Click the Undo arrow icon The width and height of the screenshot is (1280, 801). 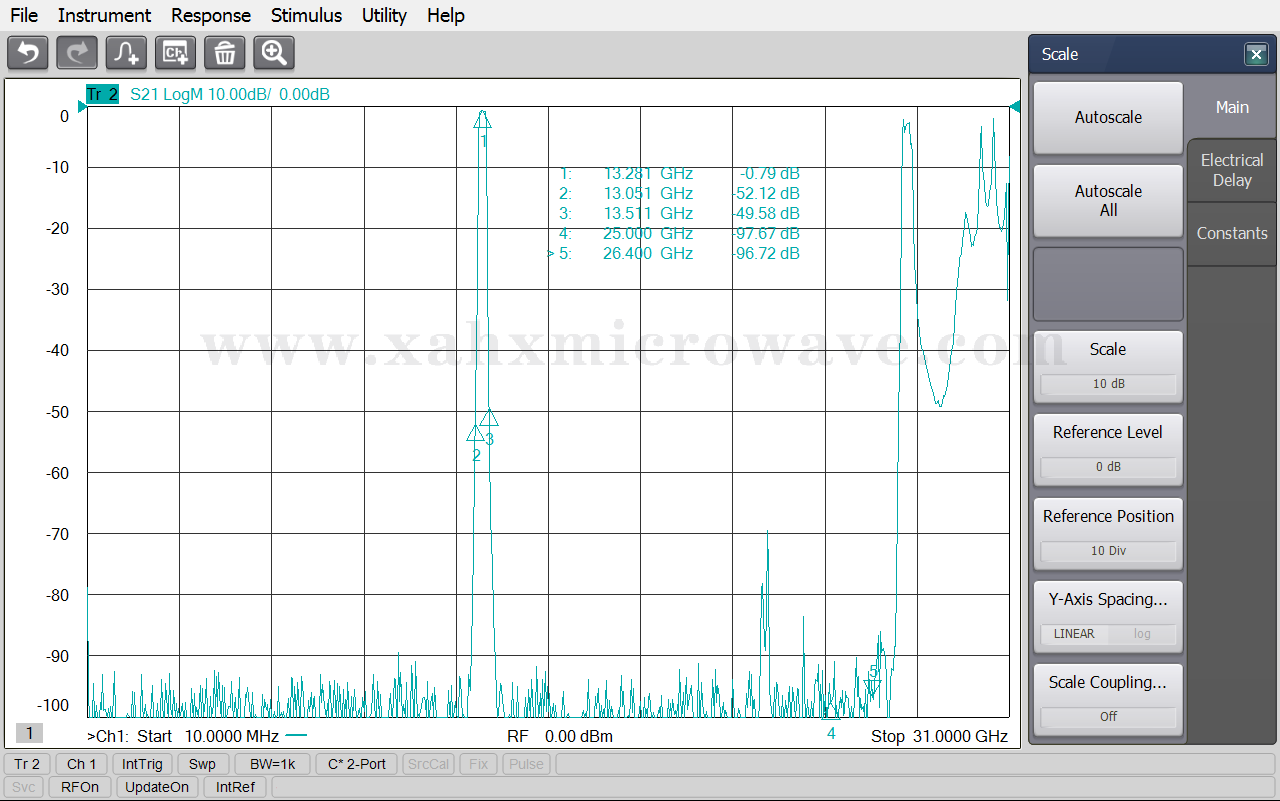[28, 53]
